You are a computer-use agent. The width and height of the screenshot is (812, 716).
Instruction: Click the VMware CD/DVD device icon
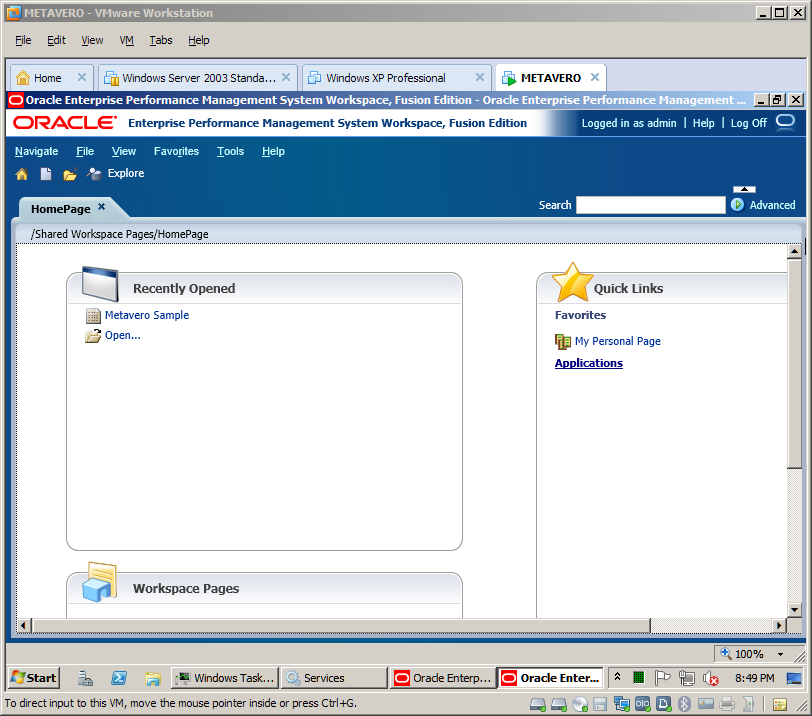(580, 704)
